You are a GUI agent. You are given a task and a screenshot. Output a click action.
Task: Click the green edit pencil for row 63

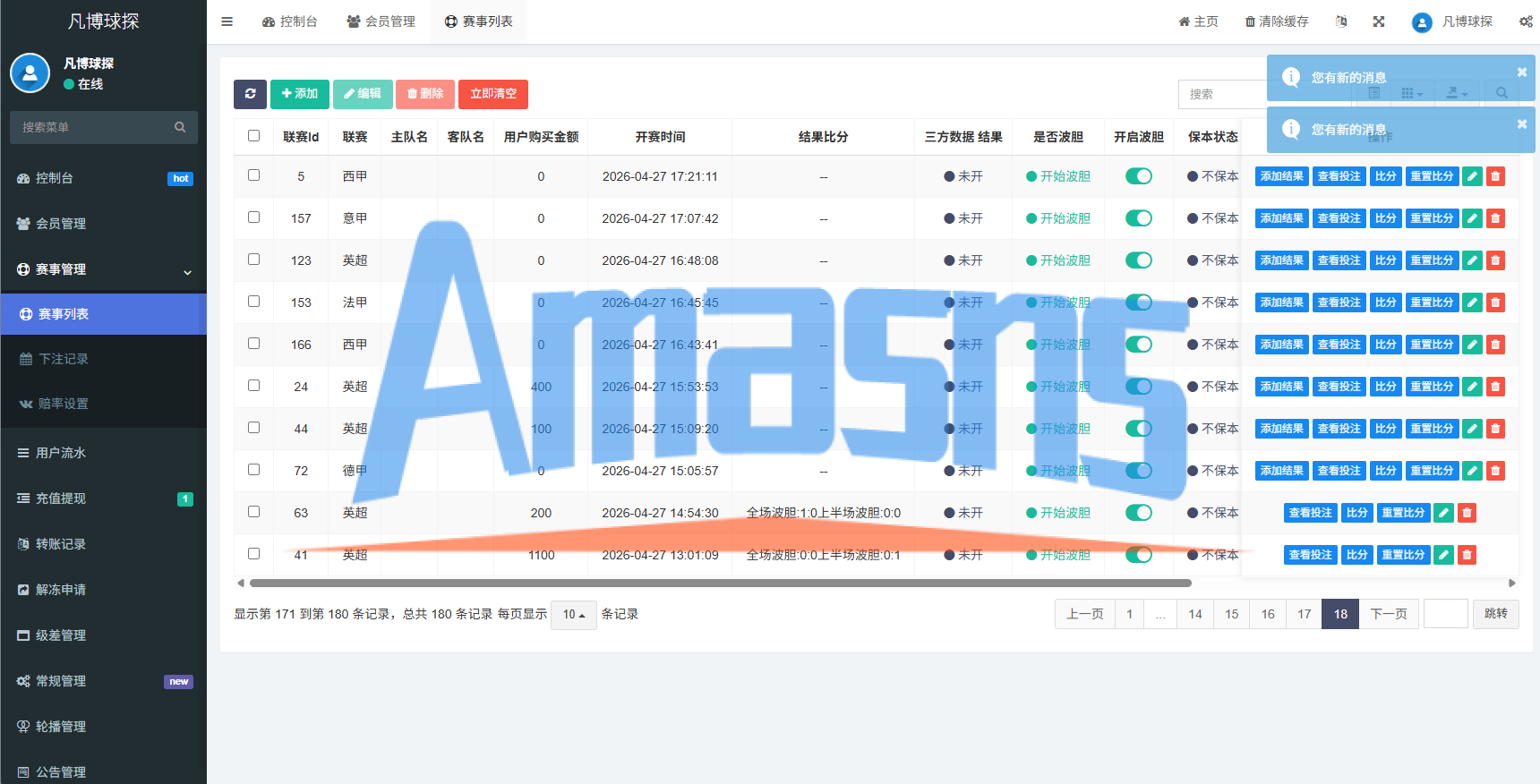[x=1443, y=513]
